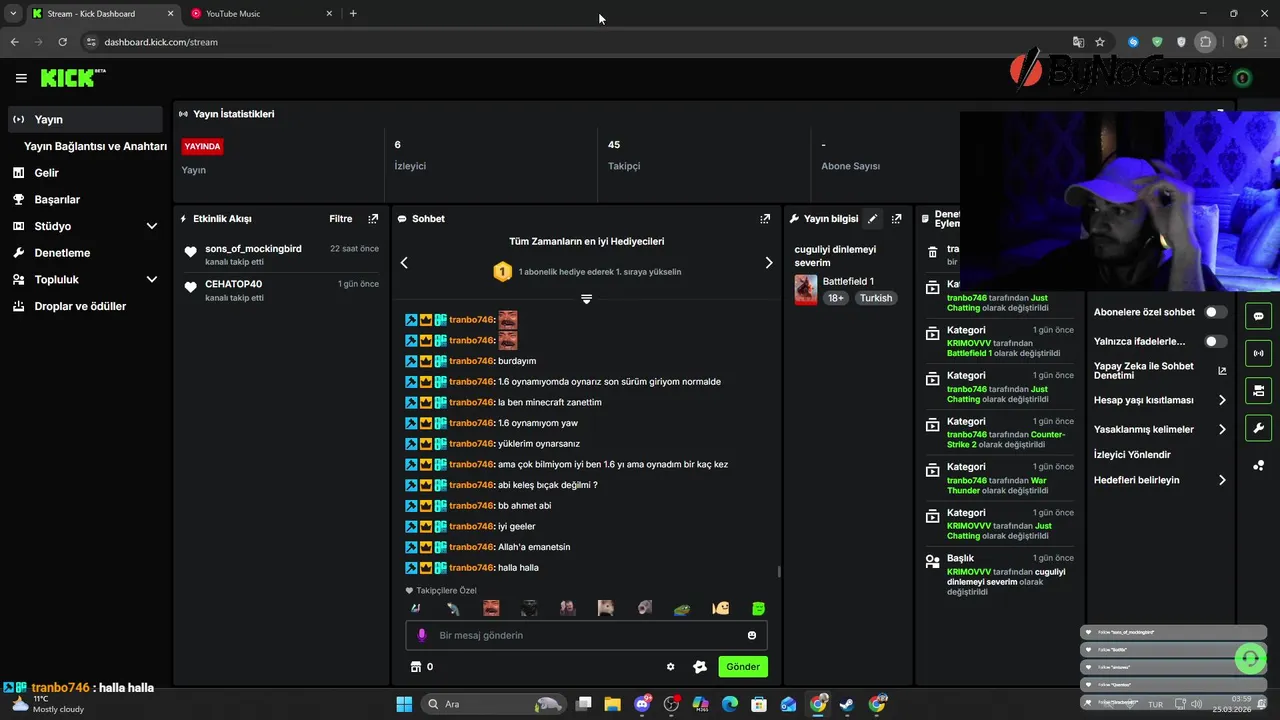Open Steam from taskbar
Screen dimensions: 1280x720
tap(847, 704)
